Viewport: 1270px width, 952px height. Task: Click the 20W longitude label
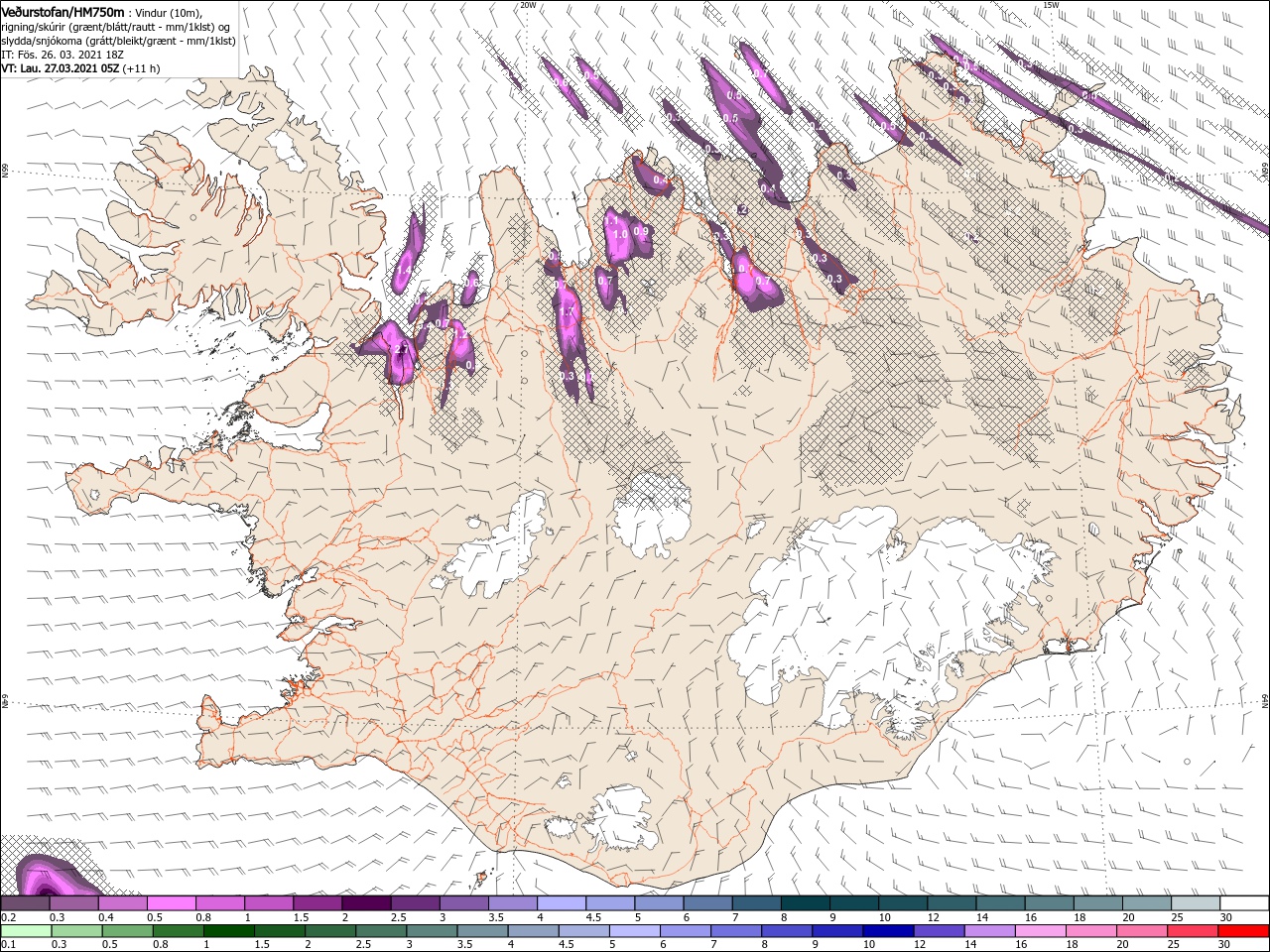pyautogui.click(x=528, y=5)
